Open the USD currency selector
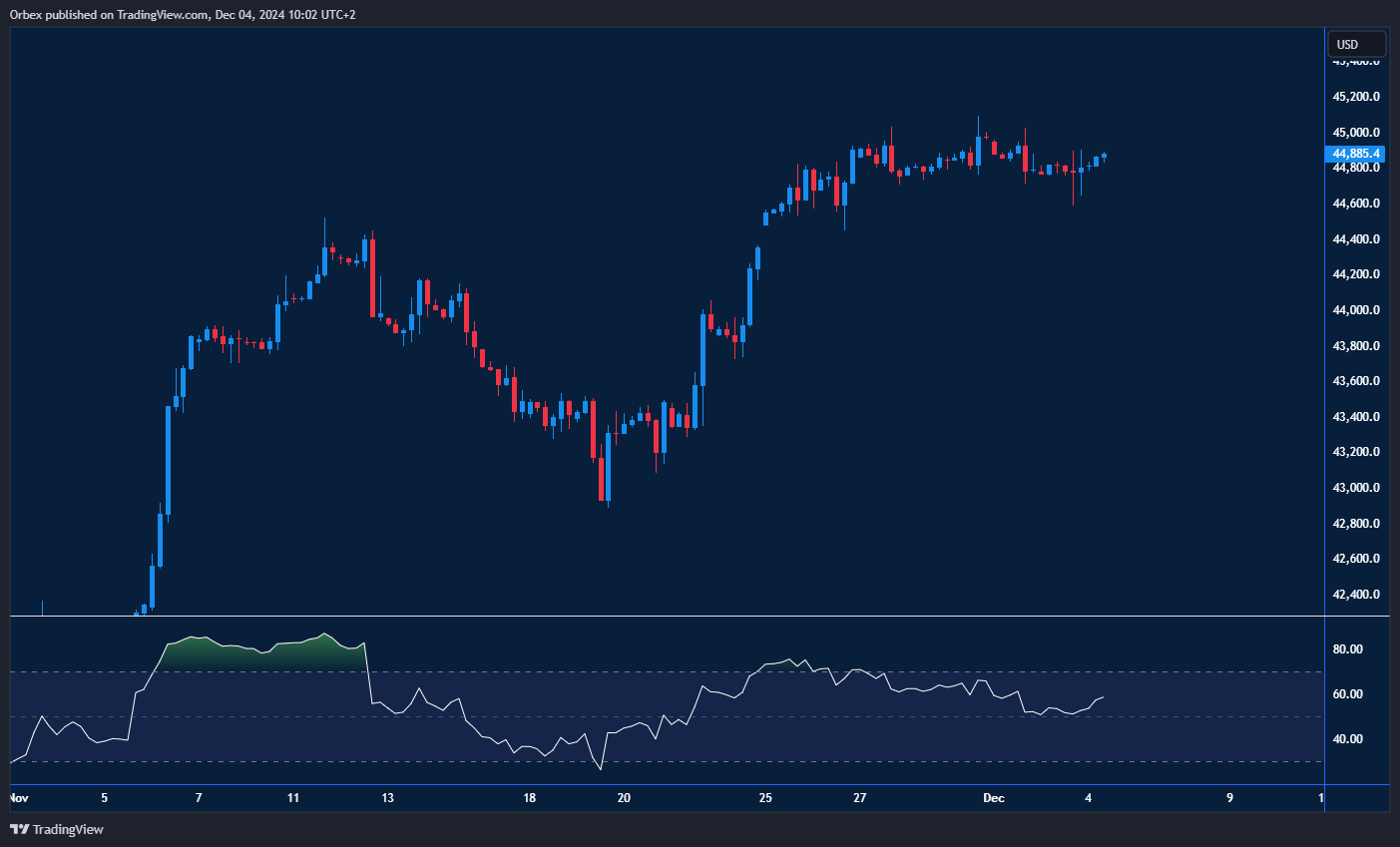This screenshot has height=847, width=1400. pos(1355,44)
